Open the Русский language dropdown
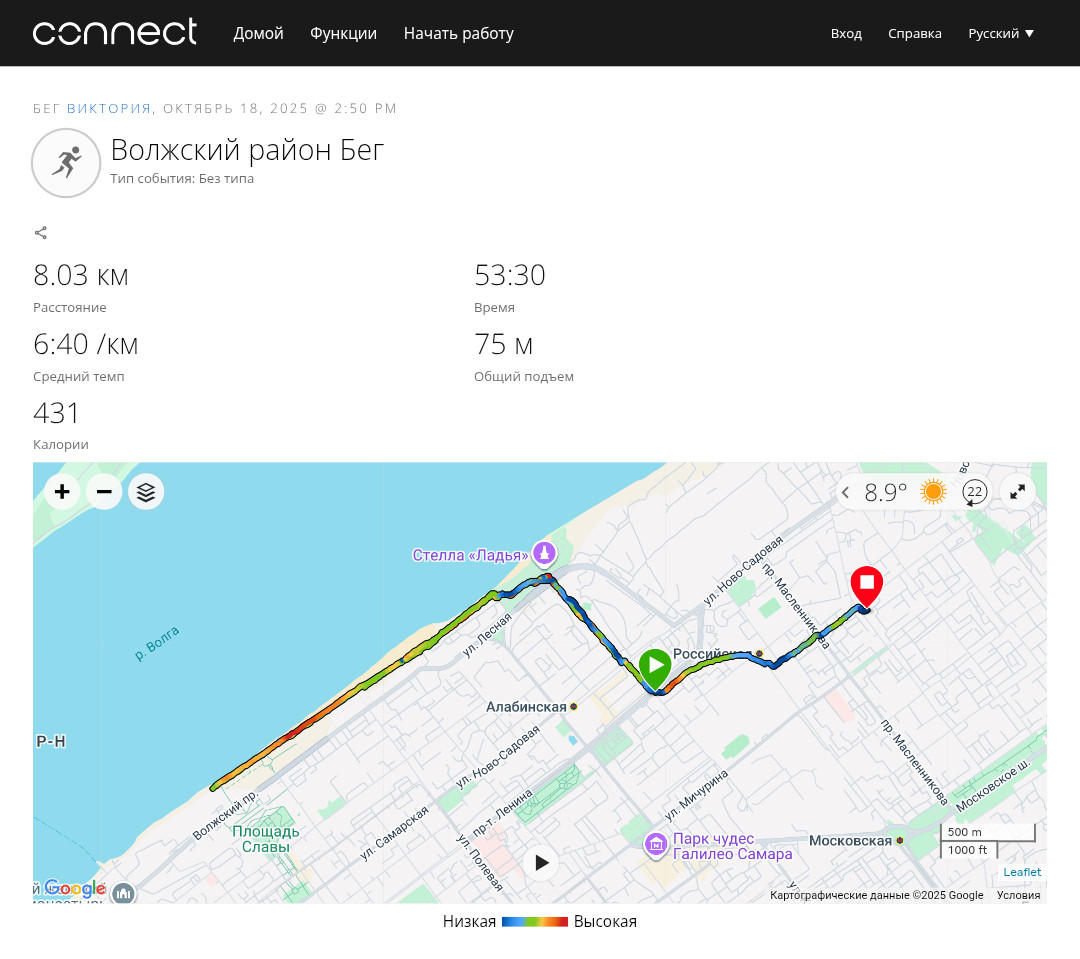This screenshot has width=1080, height=959. coord(1001,33)
